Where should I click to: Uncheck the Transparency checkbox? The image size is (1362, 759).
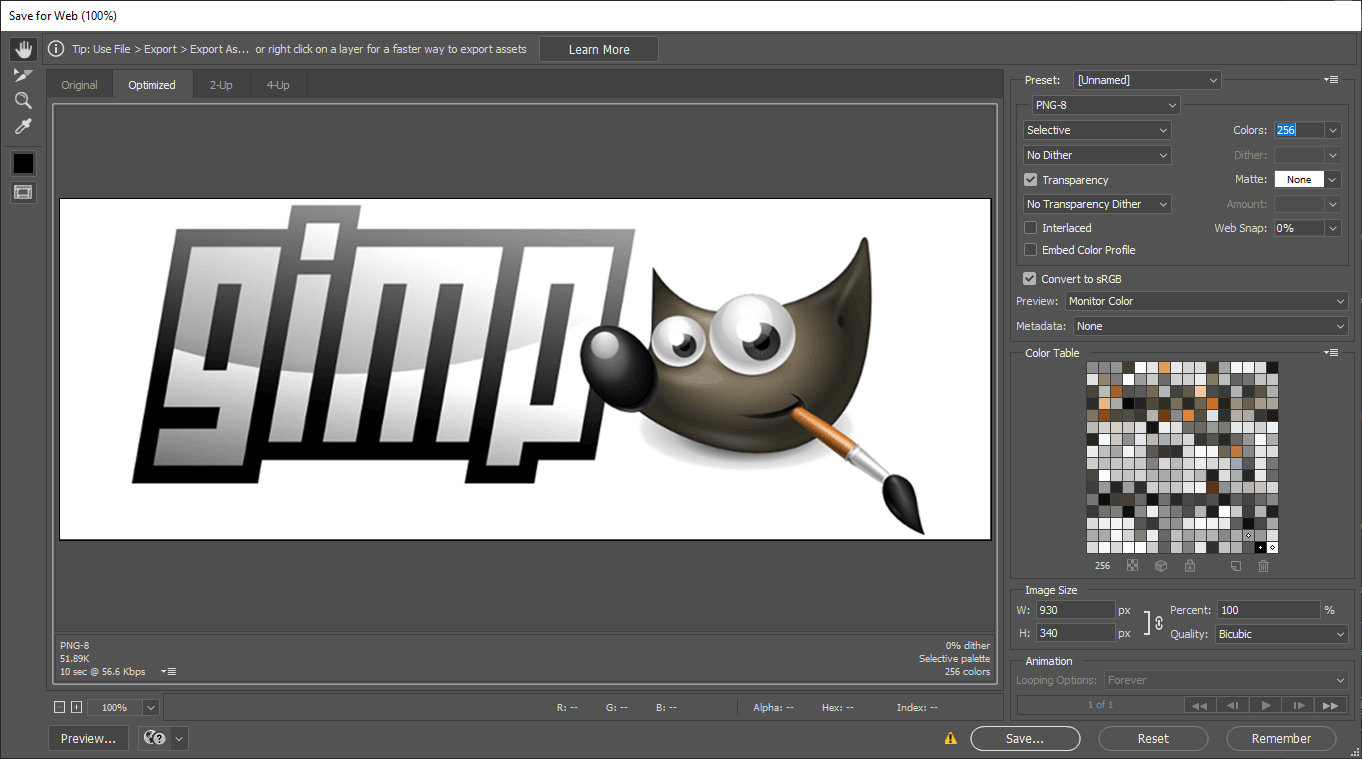[1030, 180]
